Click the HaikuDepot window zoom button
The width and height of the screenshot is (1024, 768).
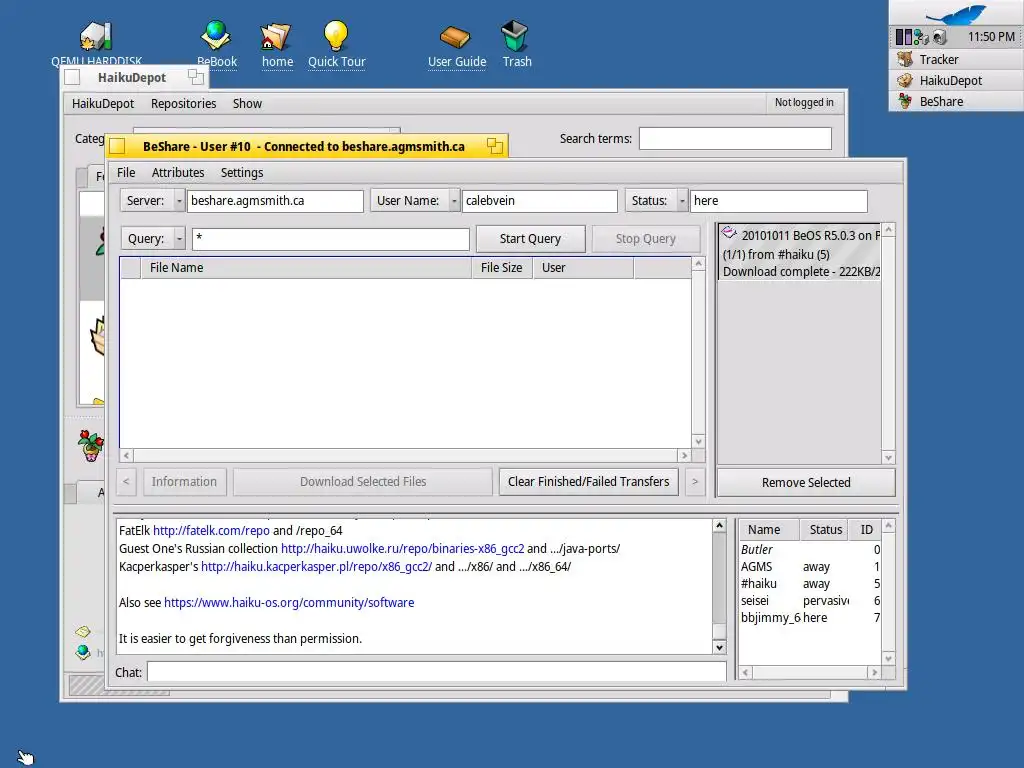195,77
